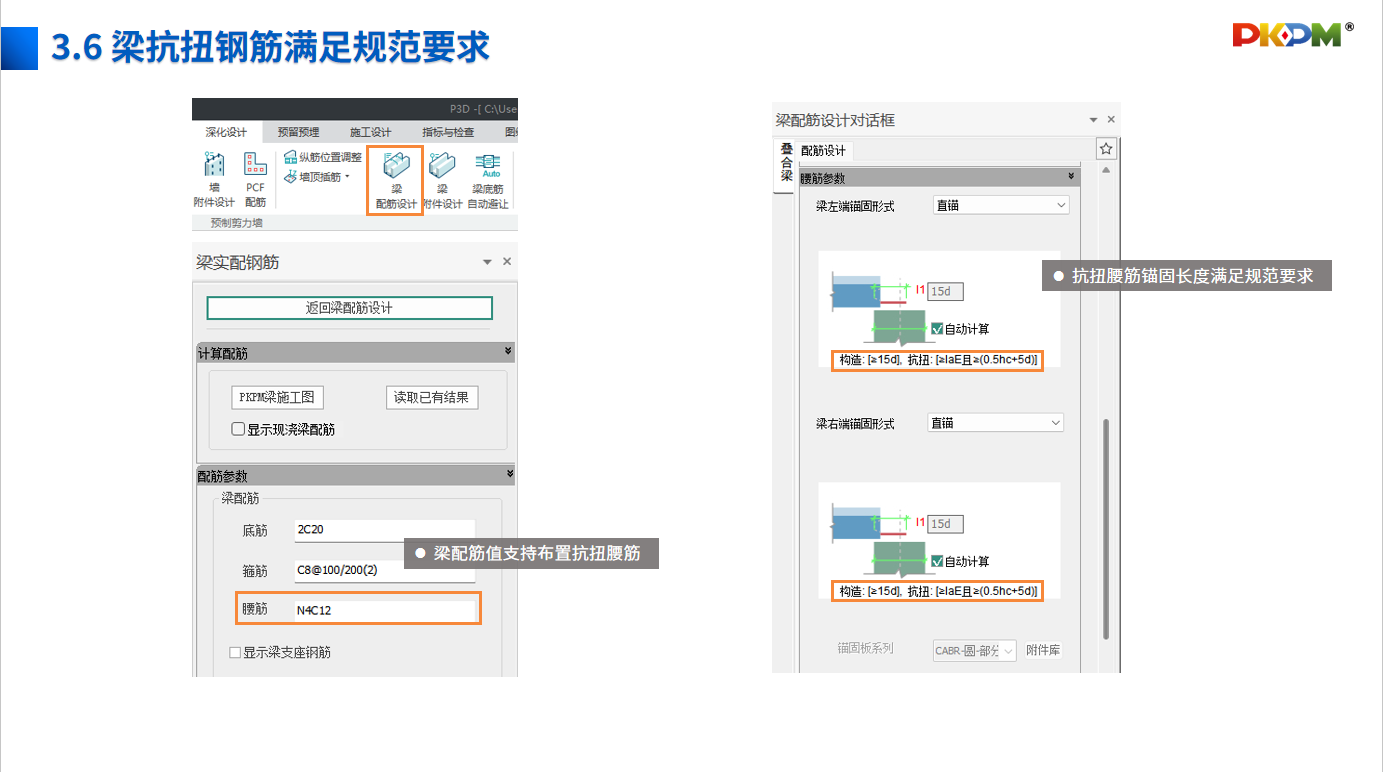Viewport: 1383px width, 772px height.
Task: Switch to the 预留预埋 ribbon tab
Action: pyautogui.click(x=298, y=132)
